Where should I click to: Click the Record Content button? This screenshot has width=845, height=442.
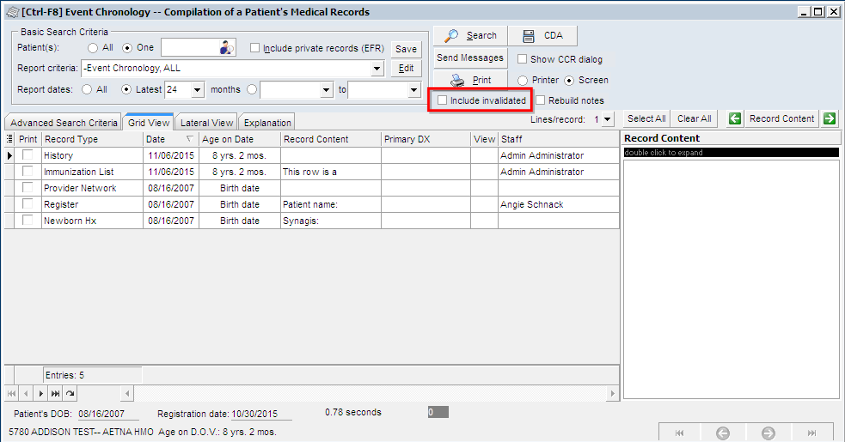pos(781,119)
